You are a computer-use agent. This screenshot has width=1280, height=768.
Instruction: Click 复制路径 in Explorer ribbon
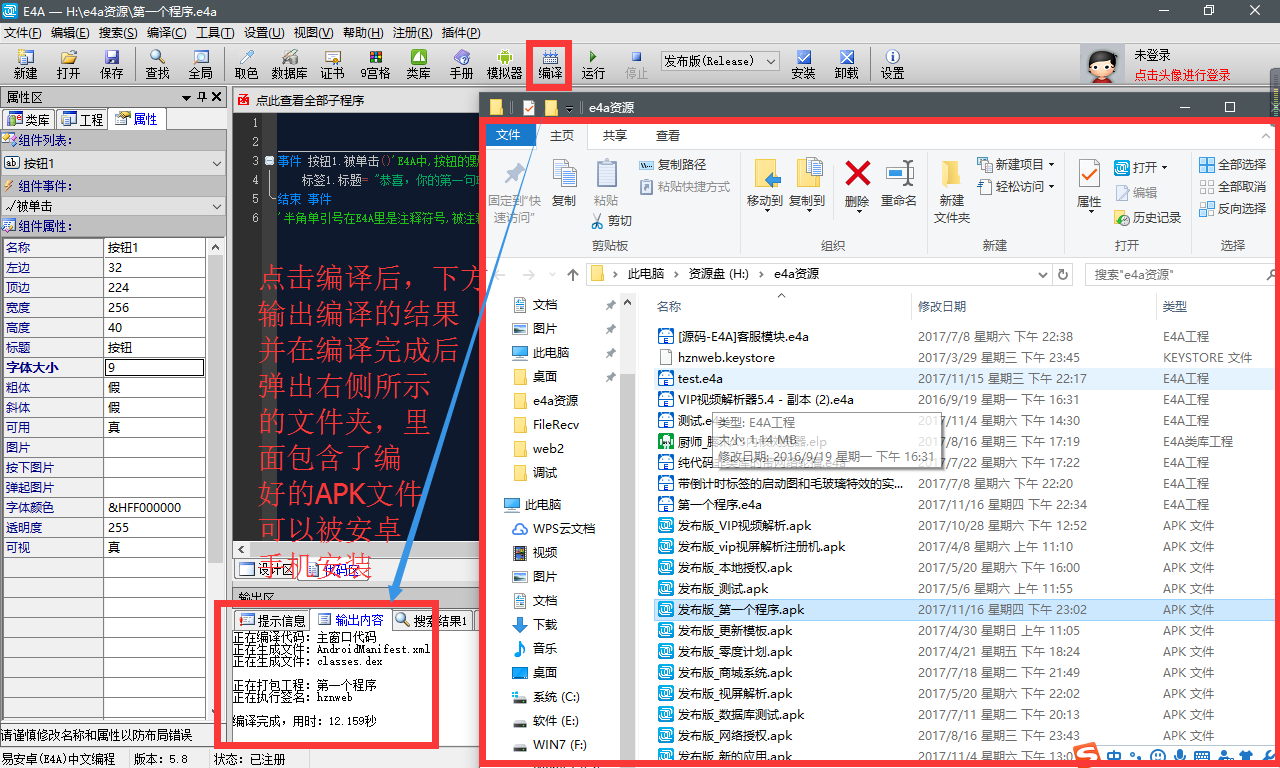pyautogui.click(x=672, y=164)
